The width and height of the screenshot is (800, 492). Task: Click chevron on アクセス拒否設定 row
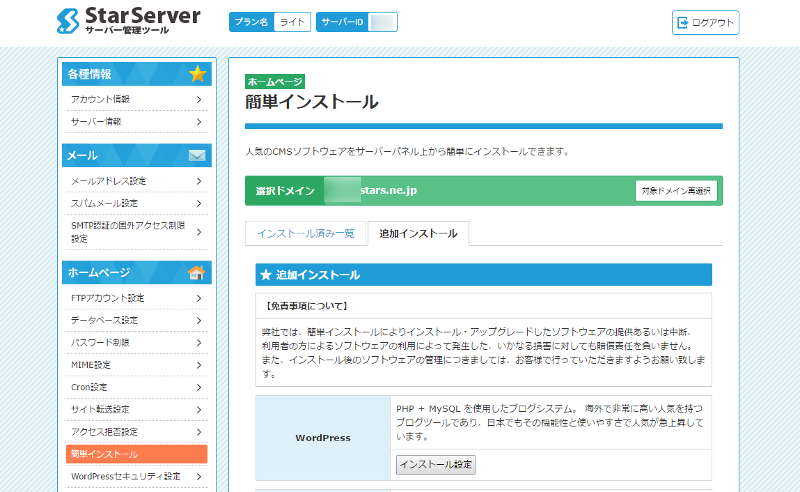pos(199,432)
